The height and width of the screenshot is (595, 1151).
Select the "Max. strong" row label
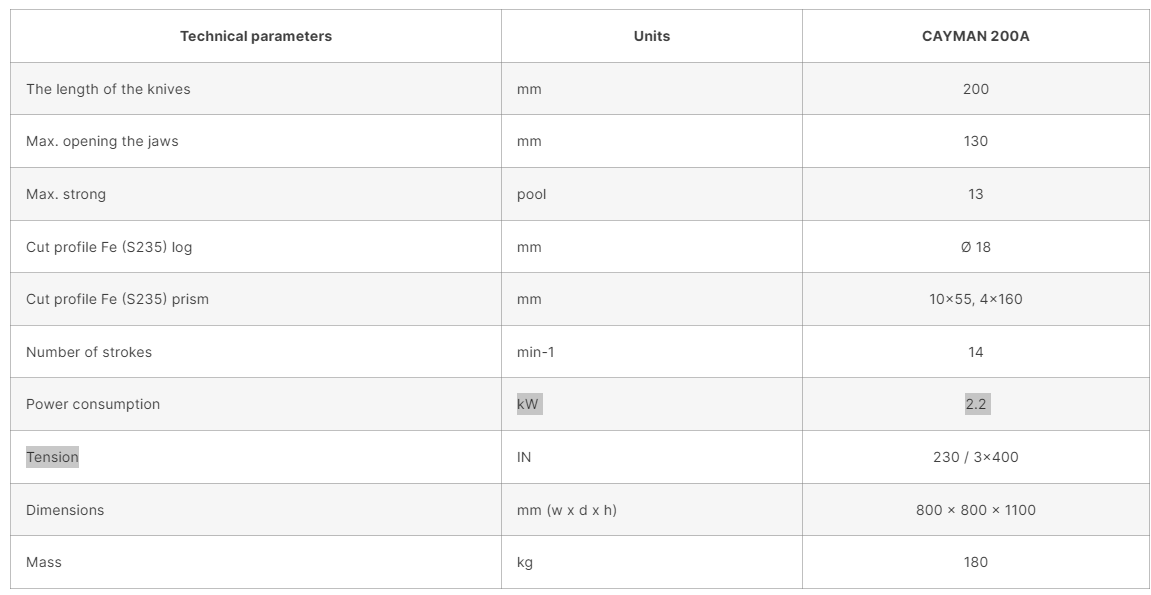point(66,194)
